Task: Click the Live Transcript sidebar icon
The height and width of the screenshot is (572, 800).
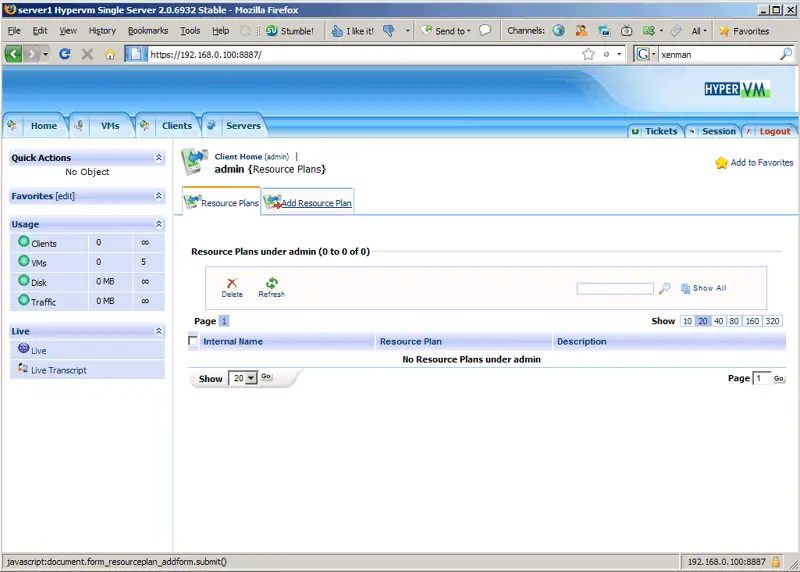Action: pyautogui.click(x=23, y=370)
